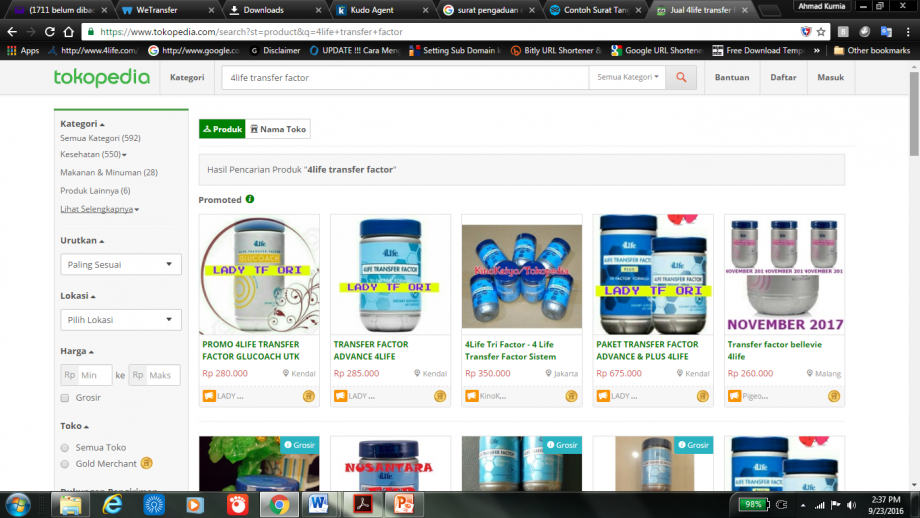Open Paling Sesuai sort dropdown

coord(121,265)
